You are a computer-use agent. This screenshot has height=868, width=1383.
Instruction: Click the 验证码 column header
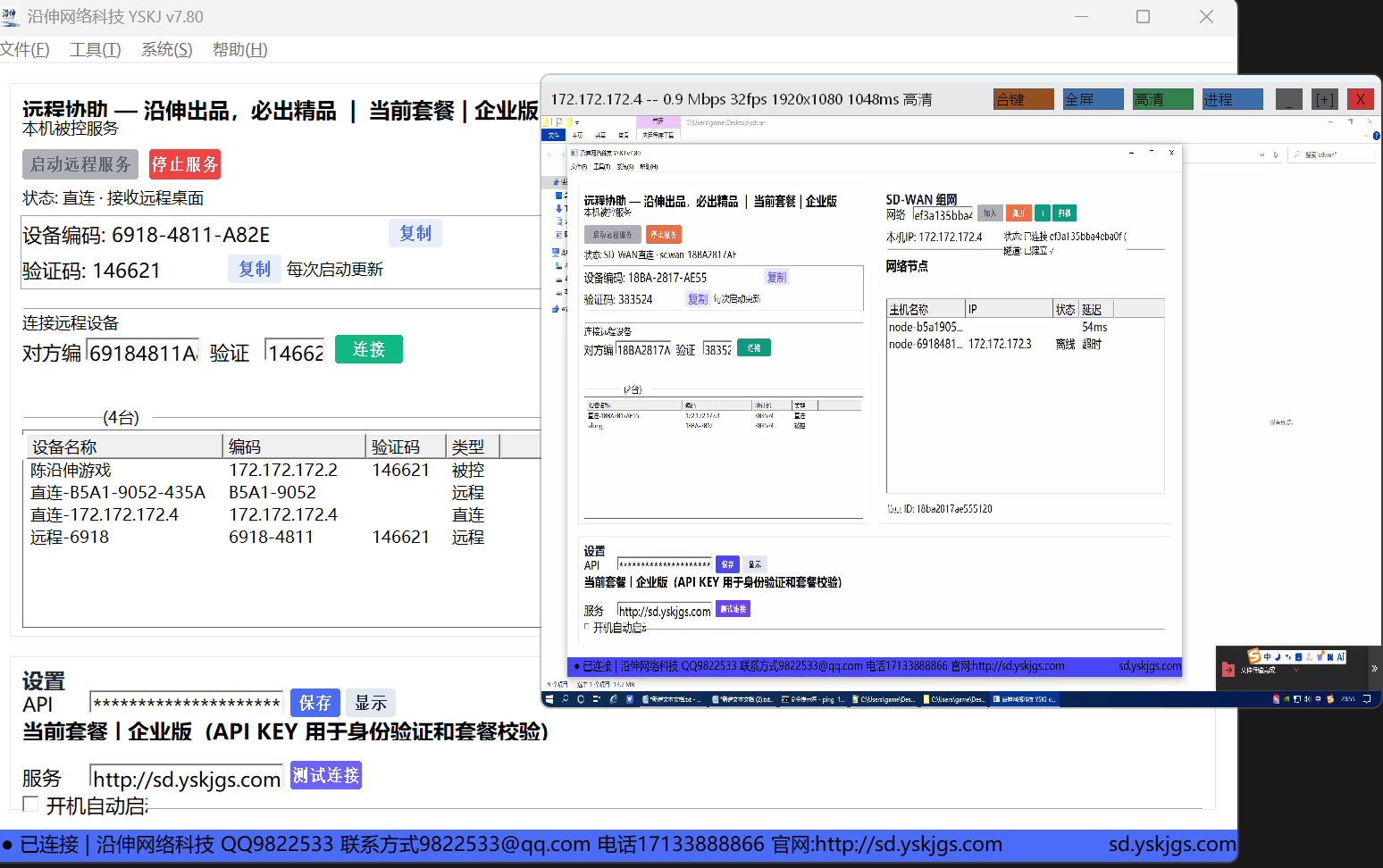pos(406,447)
